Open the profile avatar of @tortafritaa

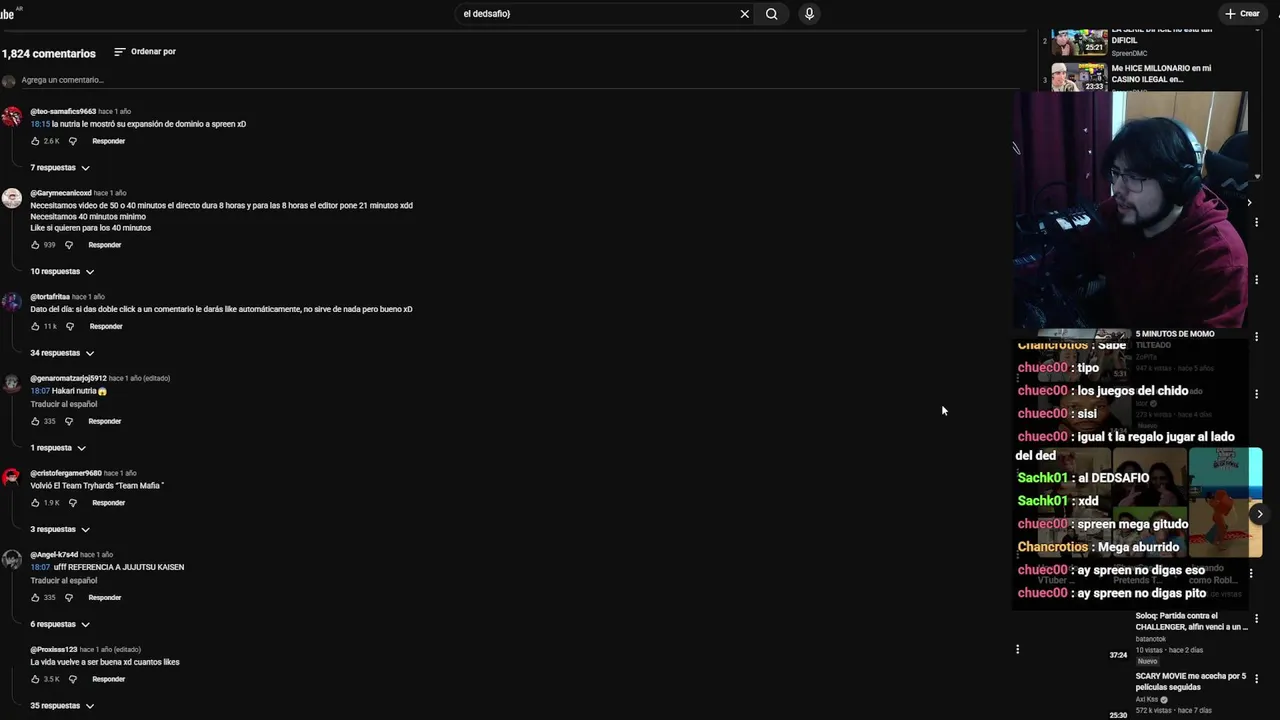(x=11, y=303)
